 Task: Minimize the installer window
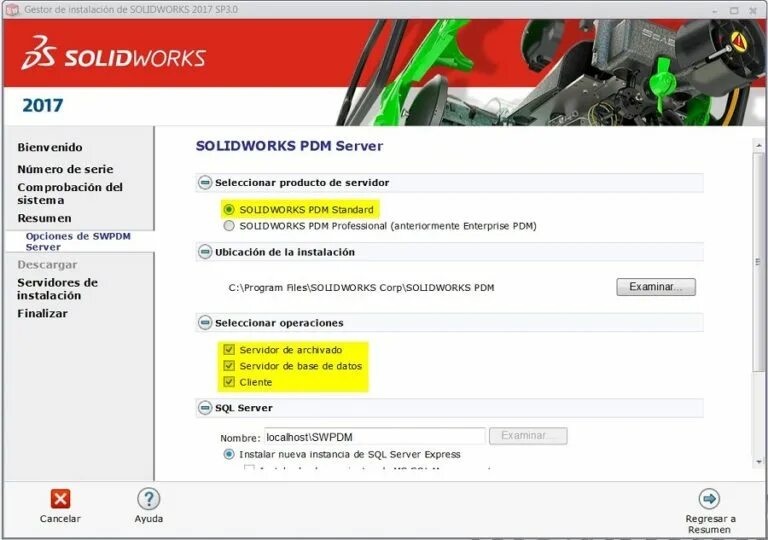pos(715,10)
